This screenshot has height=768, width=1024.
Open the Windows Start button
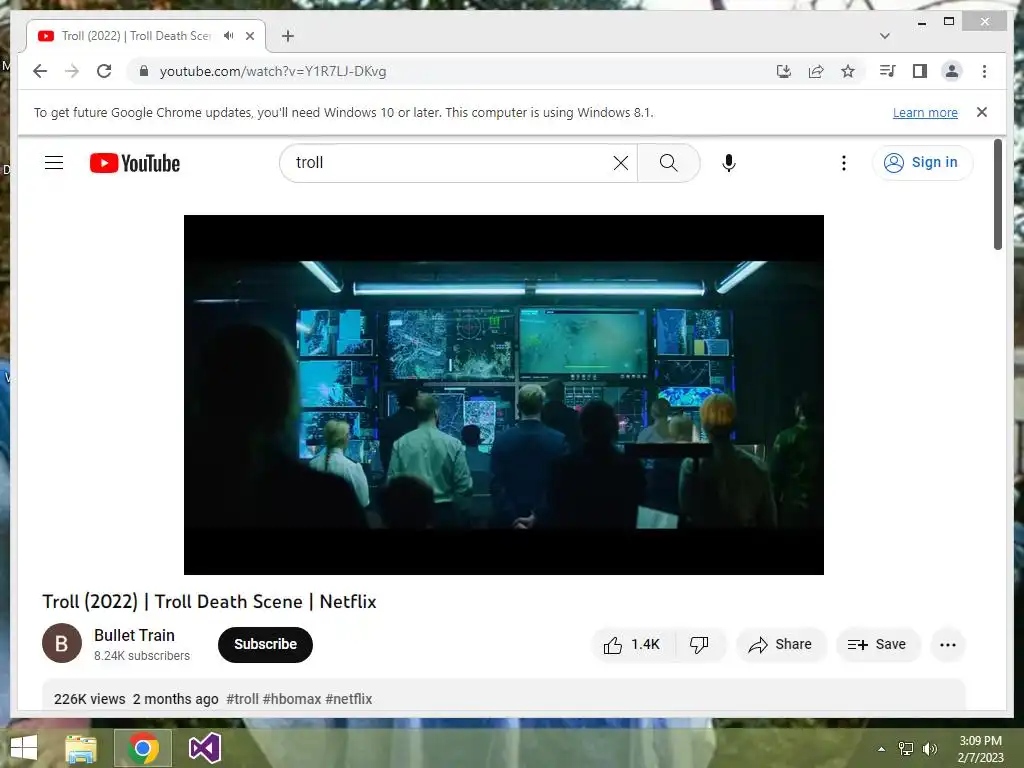click(24, 748)
